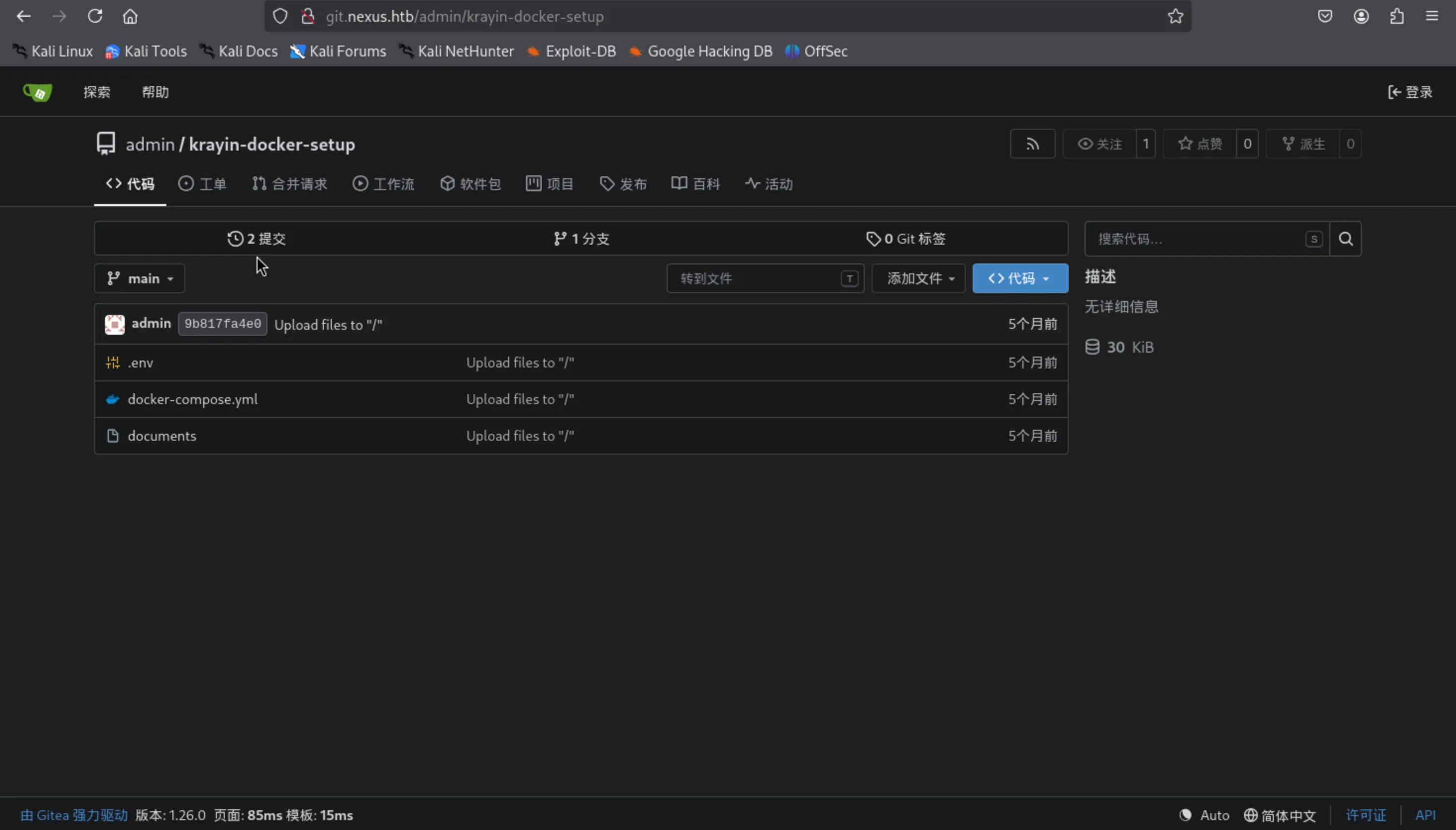Open docker-compose.yml file

(193, 399)
